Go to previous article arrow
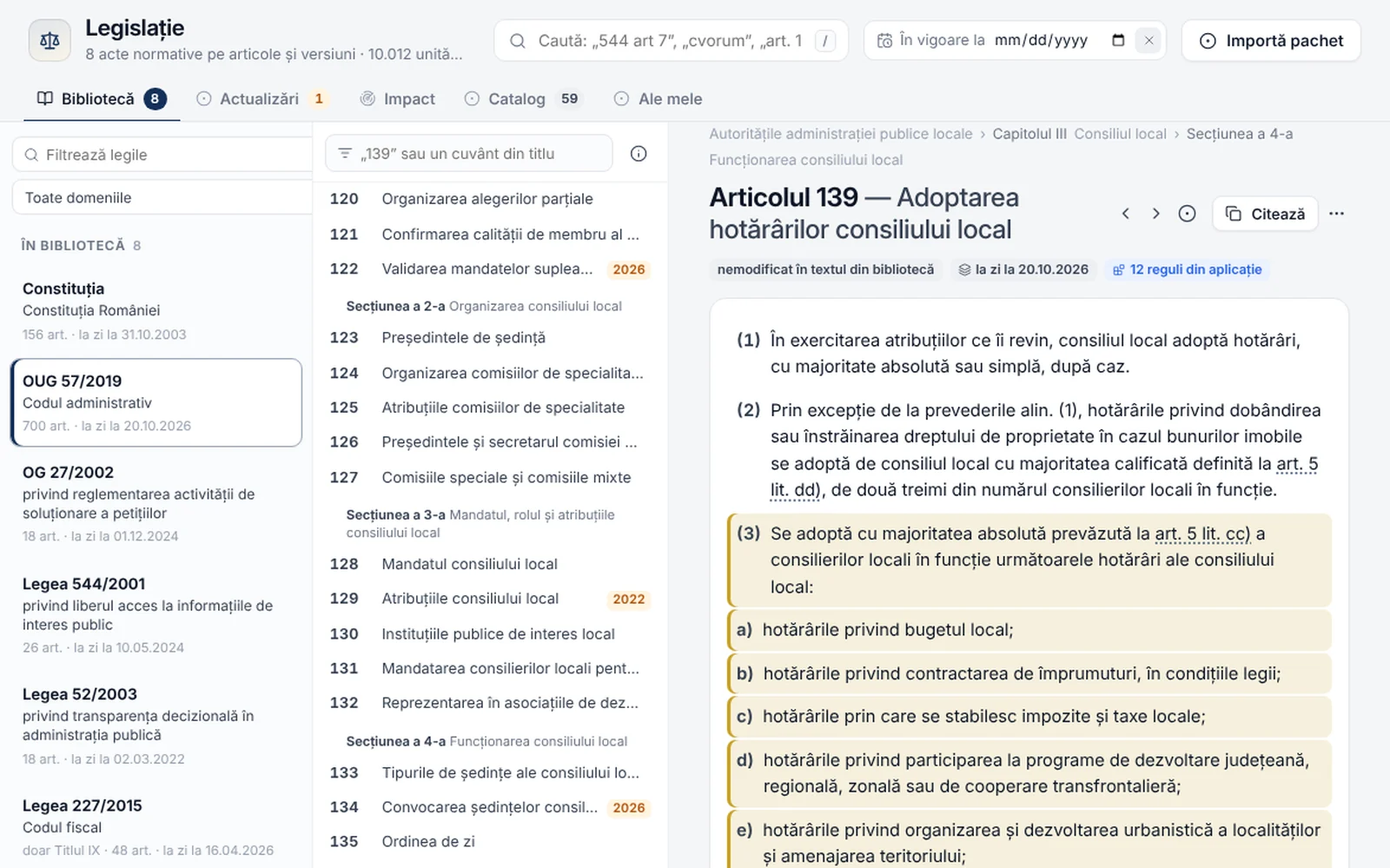 point(1125,214)
